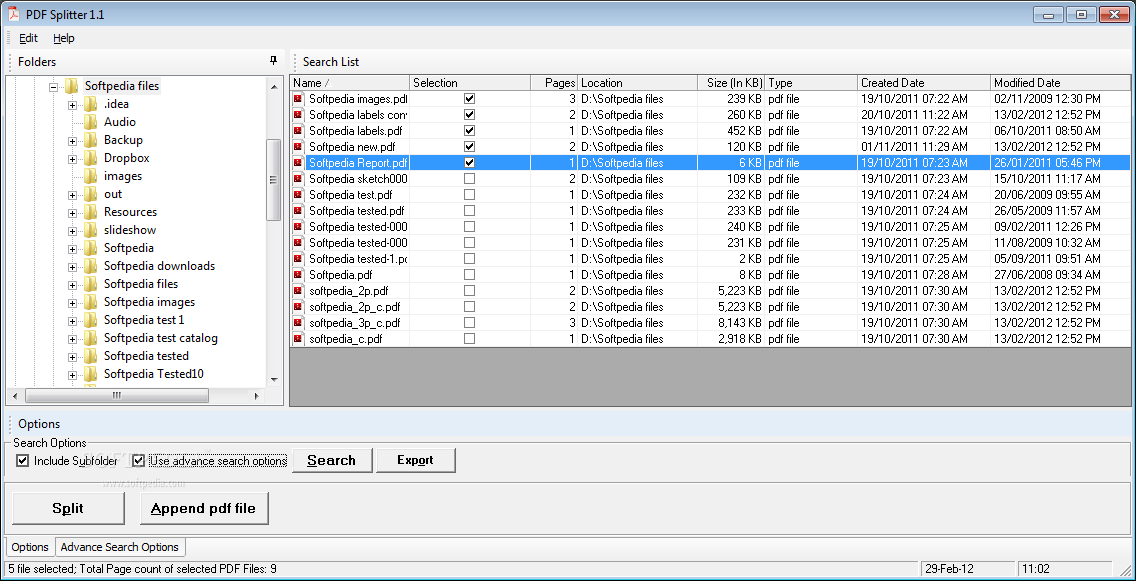The image size is (1136, 581).
Task: Select Softpedia tested-1 file row name
Action: 358,259
